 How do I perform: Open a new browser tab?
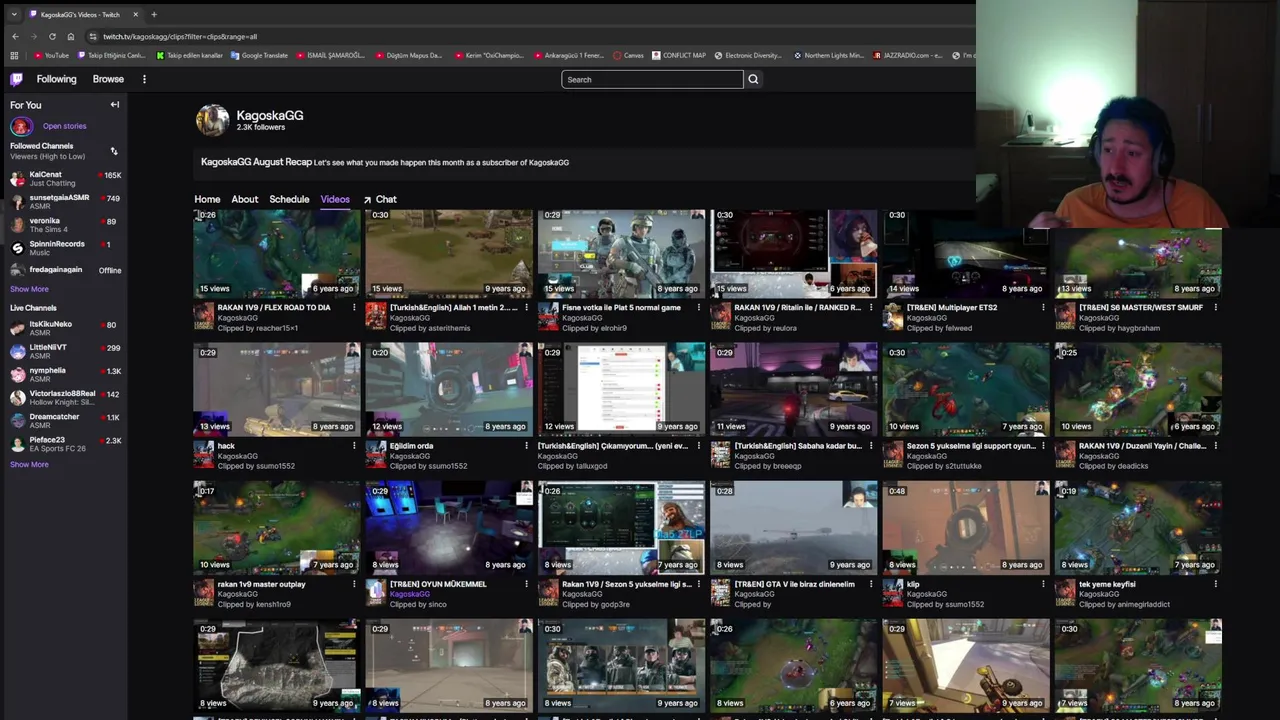tap(154, 14)
